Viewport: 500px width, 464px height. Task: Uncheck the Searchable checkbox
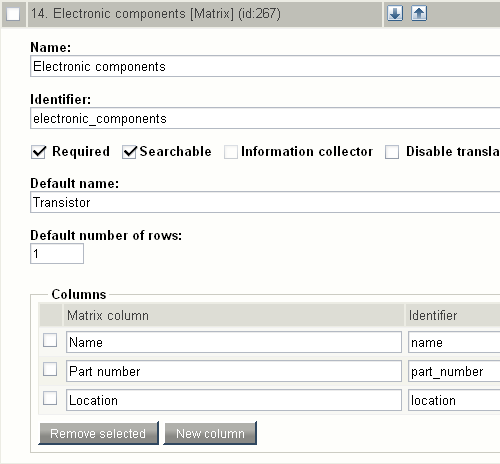pyautogui.click(x=129, y=152)
